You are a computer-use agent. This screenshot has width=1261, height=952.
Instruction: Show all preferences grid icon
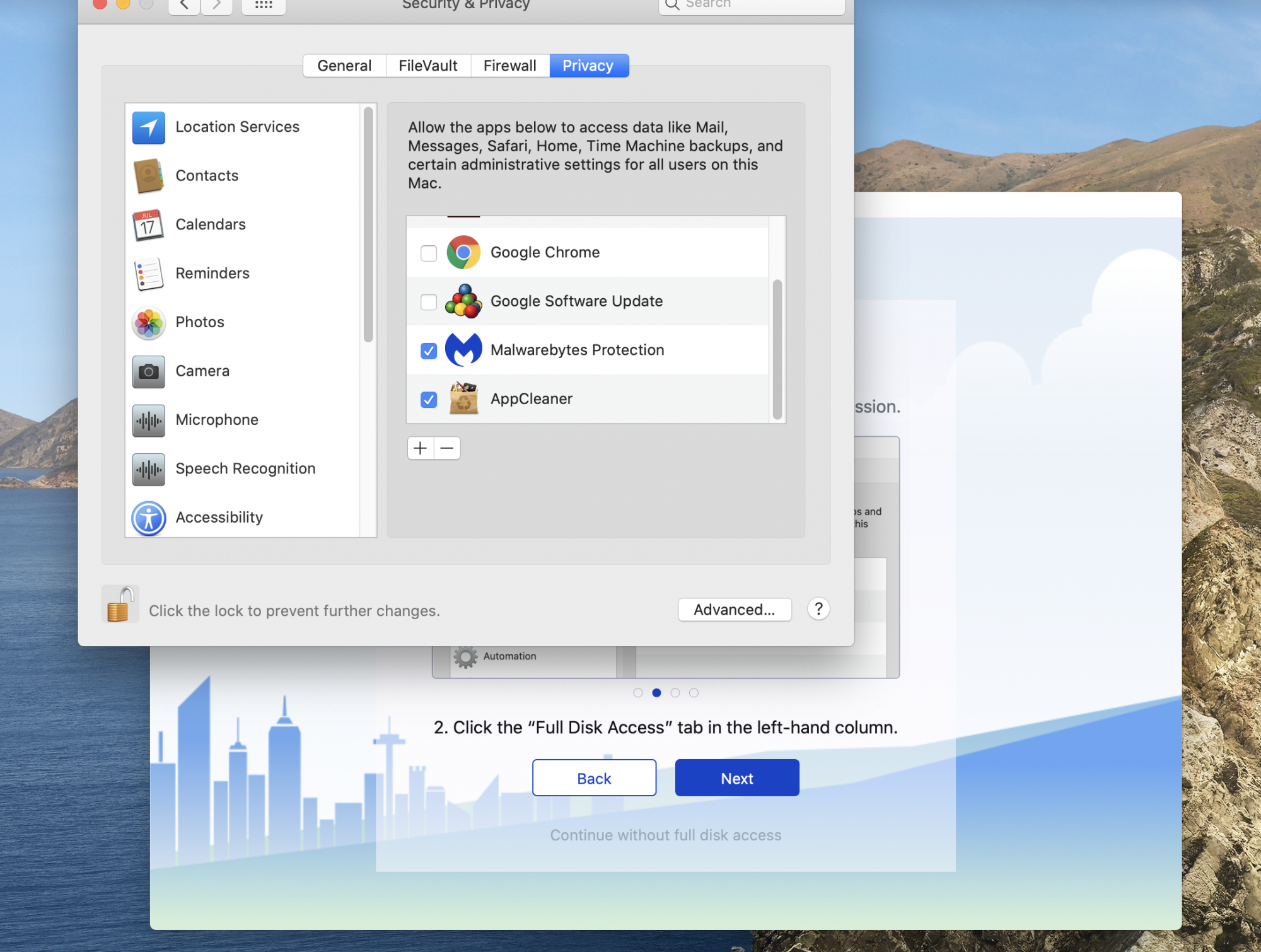click(x=264, y=5)
